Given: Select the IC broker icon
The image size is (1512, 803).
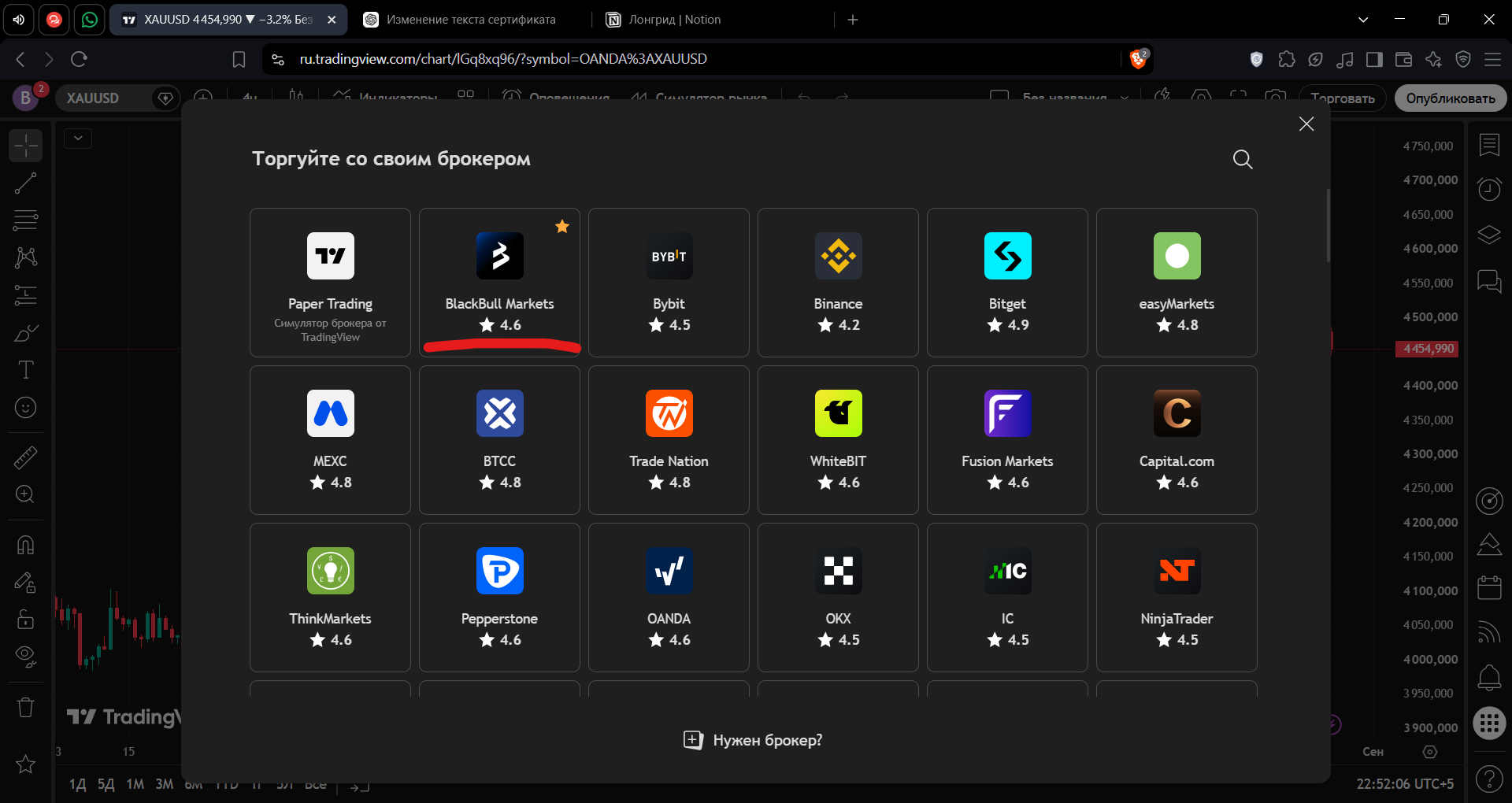Looking at the screenshot, I should coord(1007,571).
